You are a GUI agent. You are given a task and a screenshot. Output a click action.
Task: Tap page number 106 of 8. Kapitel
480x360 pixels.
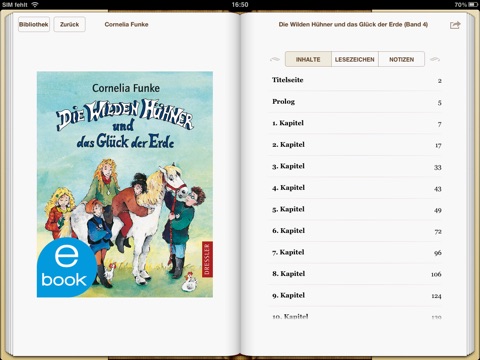(x=436, y=274)
